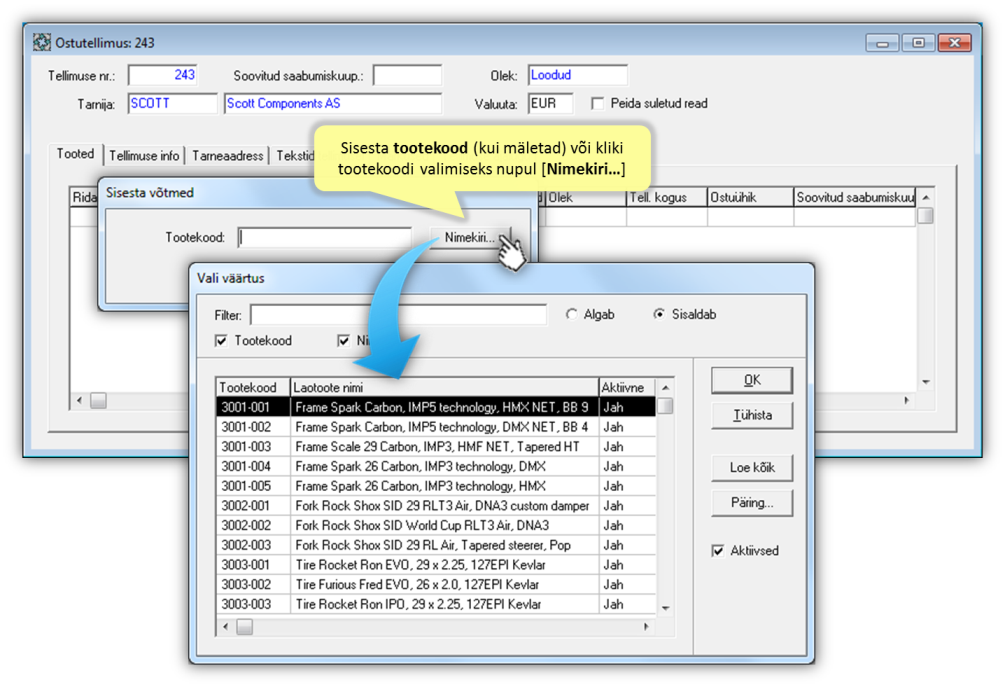Select the Algab radio option
Image resolution: width=1005 pixels, height=687 pixels.
(572, 314)
